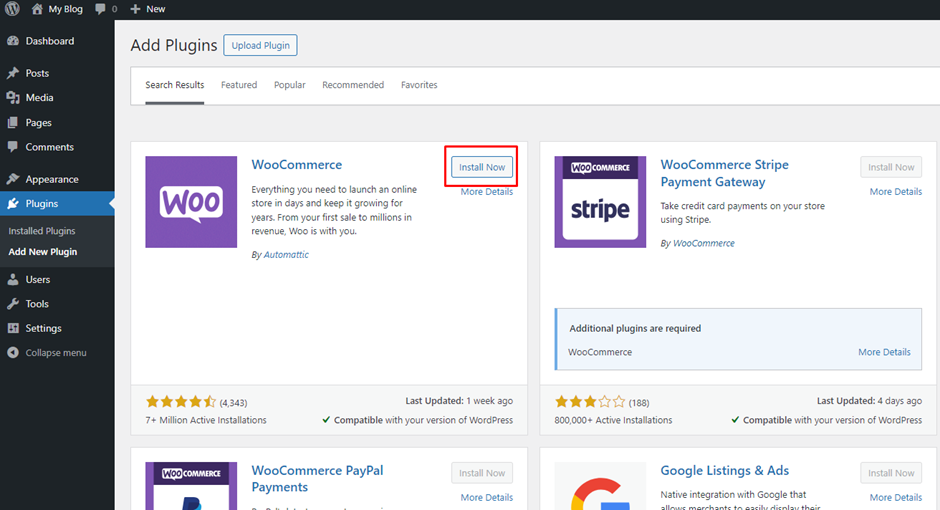The height and width of the screenshot is (510, 940).
Task: Click WooCommerce PayPal Payments title
Action: pos(317,479)
